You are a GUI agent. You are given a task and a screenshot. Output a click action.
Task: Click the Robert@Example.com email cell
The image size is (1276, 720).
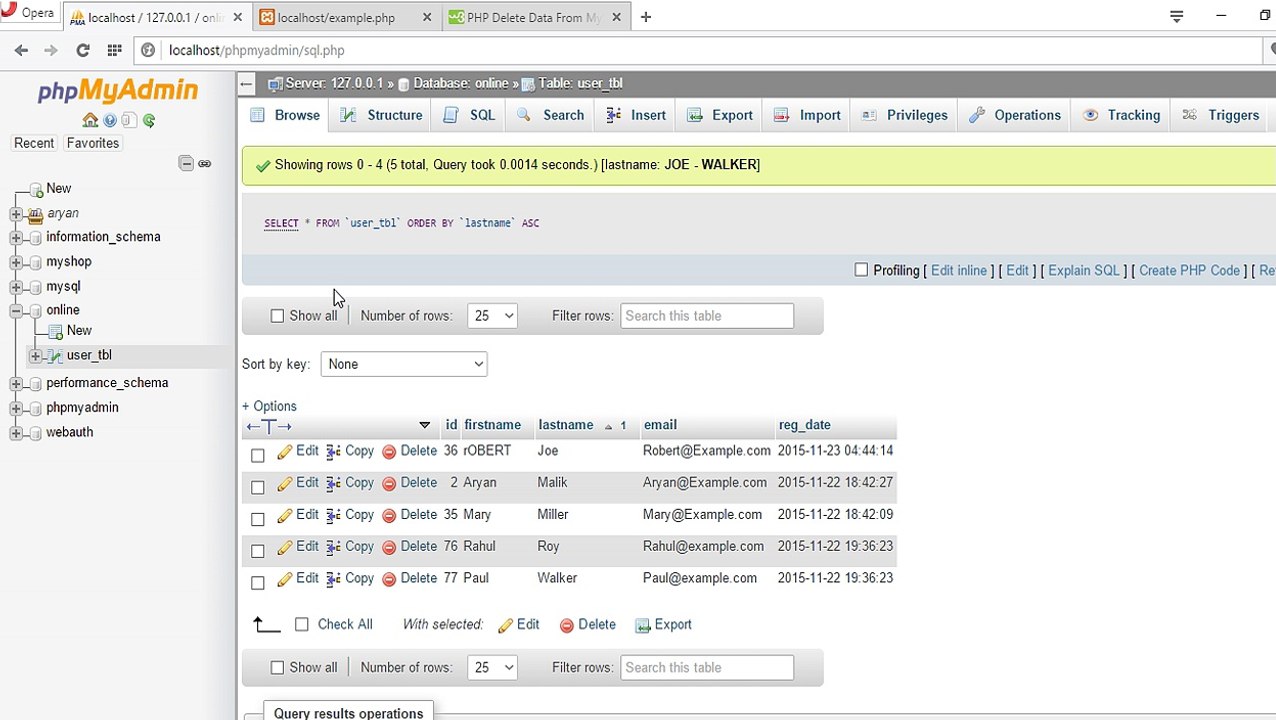707,451
